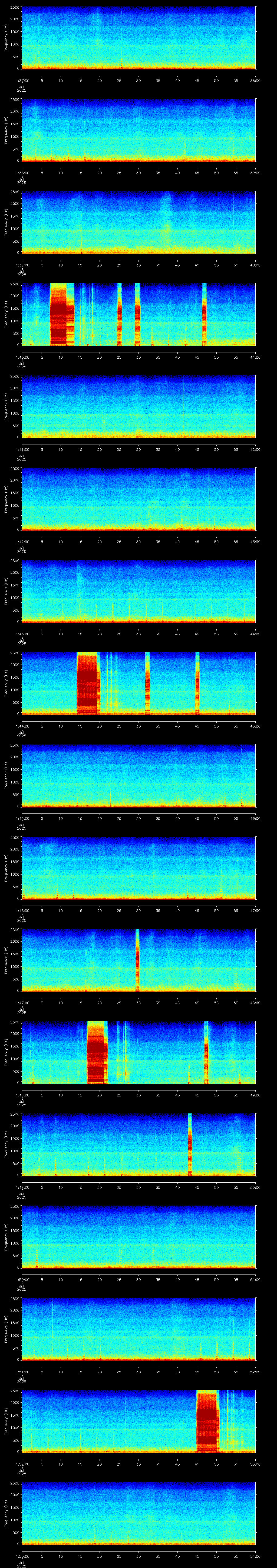Image resolution: width=277 pixels, height=1568 pixels.
Task: Click the 1:41:00 start time label
Action: pyautogui.click(x=22, y=449)
